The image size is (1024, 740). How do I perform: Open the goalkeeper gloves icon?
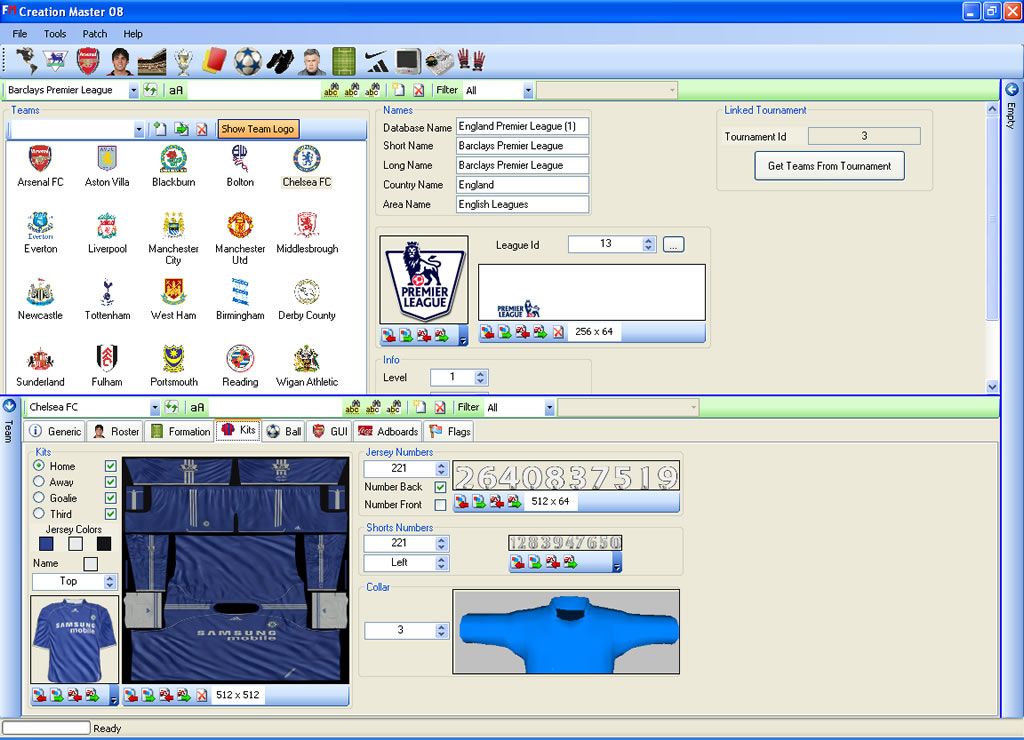(471, 61)
